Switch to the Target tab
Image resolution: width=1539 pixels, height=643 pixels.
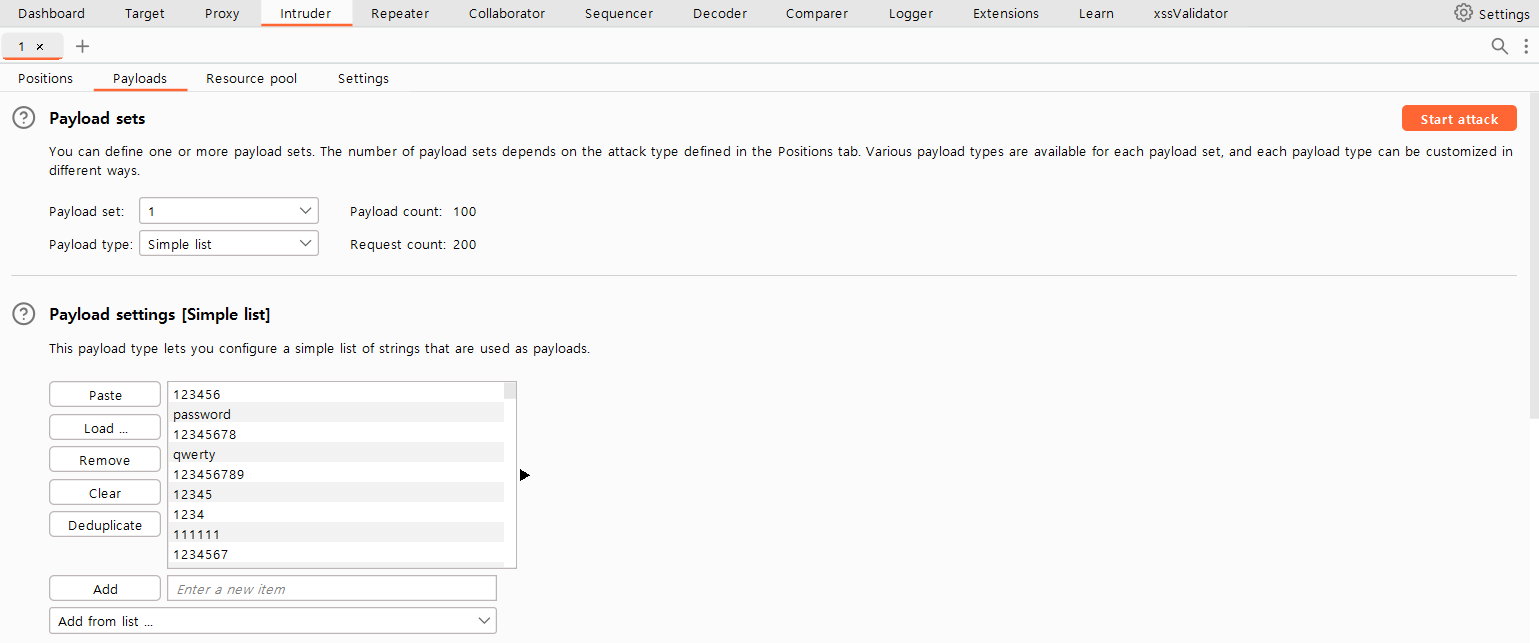coord(145,14)
